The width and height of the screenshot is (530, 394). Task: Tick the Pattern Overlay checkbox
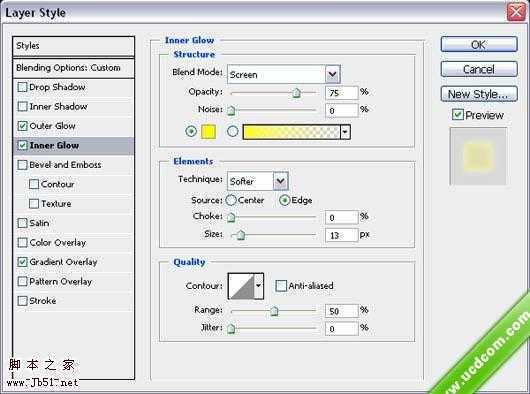coord(22,281)
